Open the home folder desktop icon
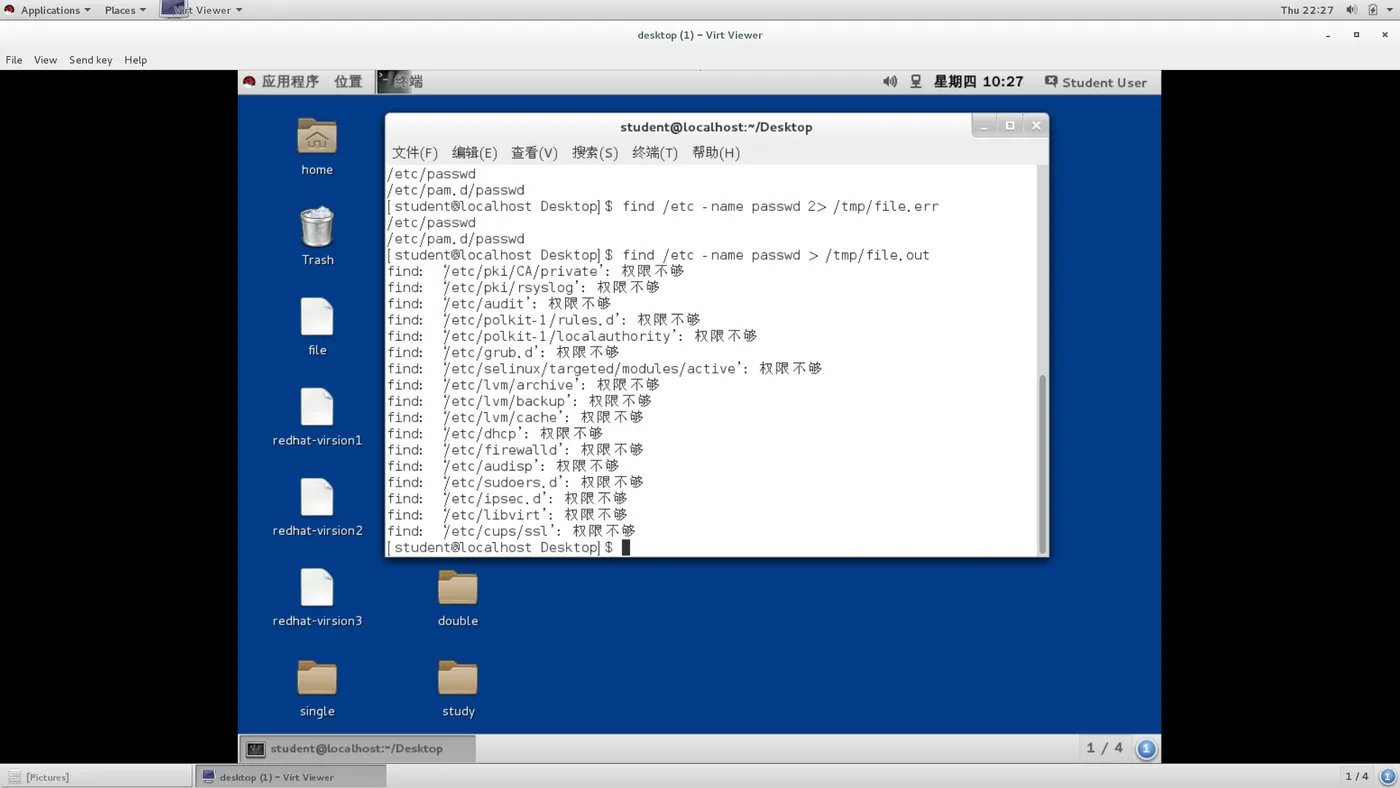The image size is (1400, 788). pyautogui.click(x=317, y=137)
